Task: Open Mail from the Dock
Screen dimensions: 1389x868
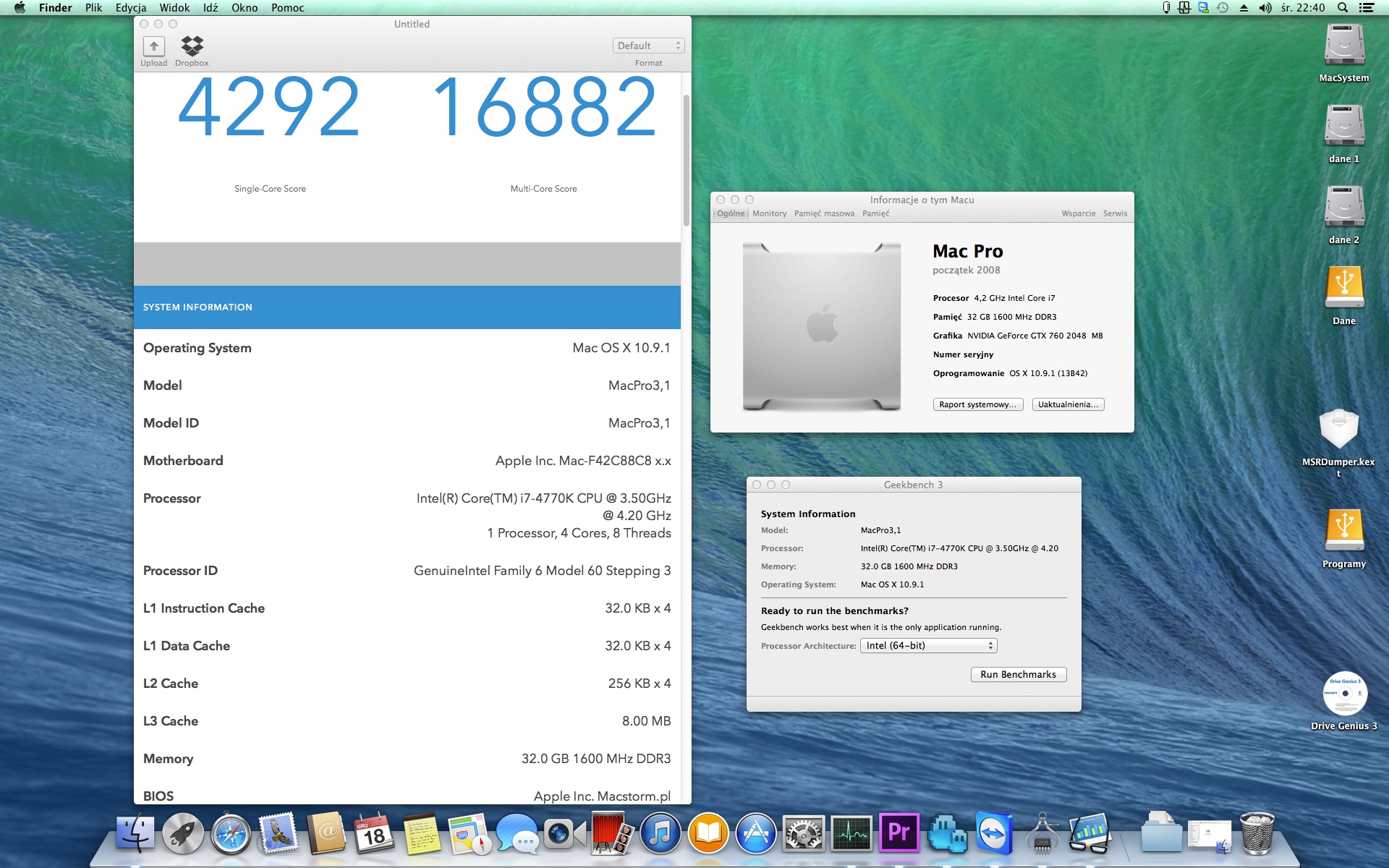Action: pyautogui.click(x=279, y=834)
